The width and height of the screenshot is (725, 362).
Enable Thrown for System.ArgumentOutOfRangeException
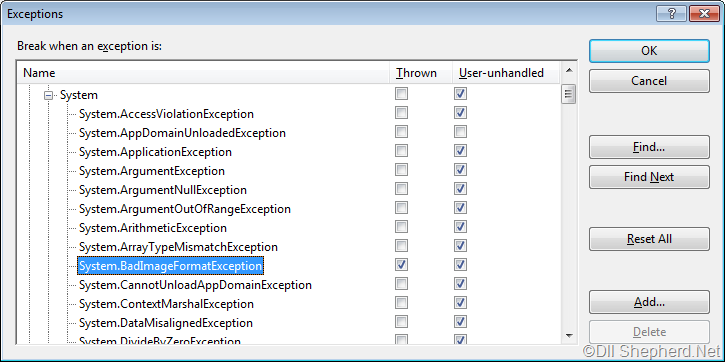point(401,208)
